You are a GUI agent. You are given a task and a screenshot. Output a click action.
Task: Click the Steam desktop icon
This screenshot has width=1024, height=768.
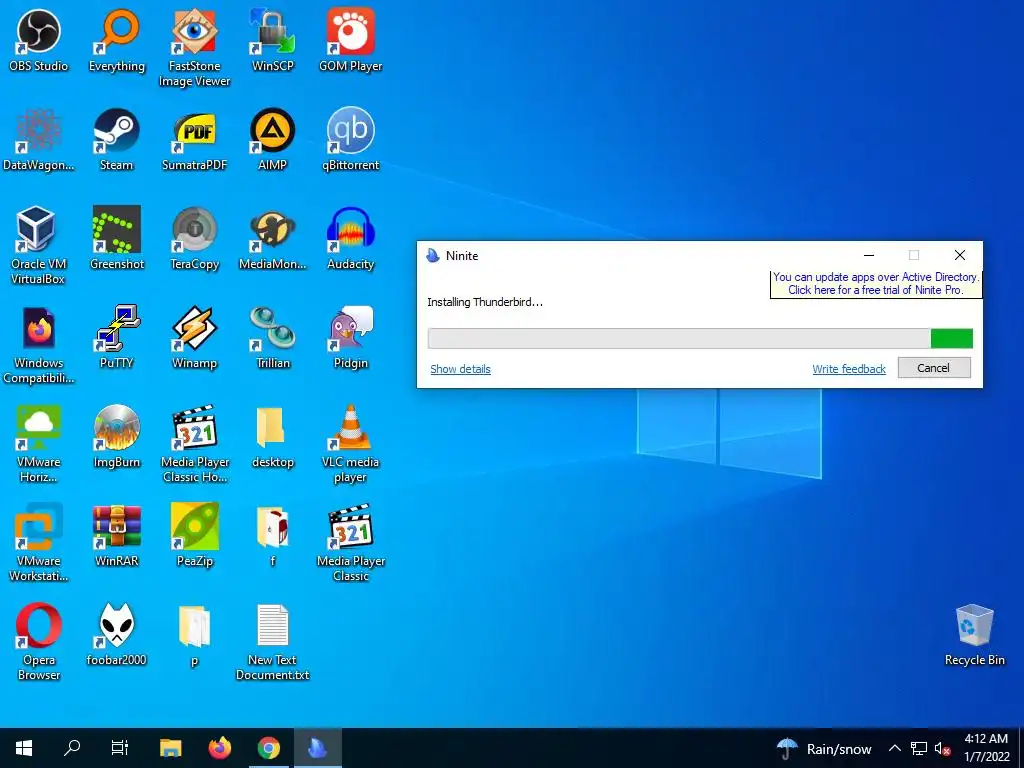tap(117, 140)
